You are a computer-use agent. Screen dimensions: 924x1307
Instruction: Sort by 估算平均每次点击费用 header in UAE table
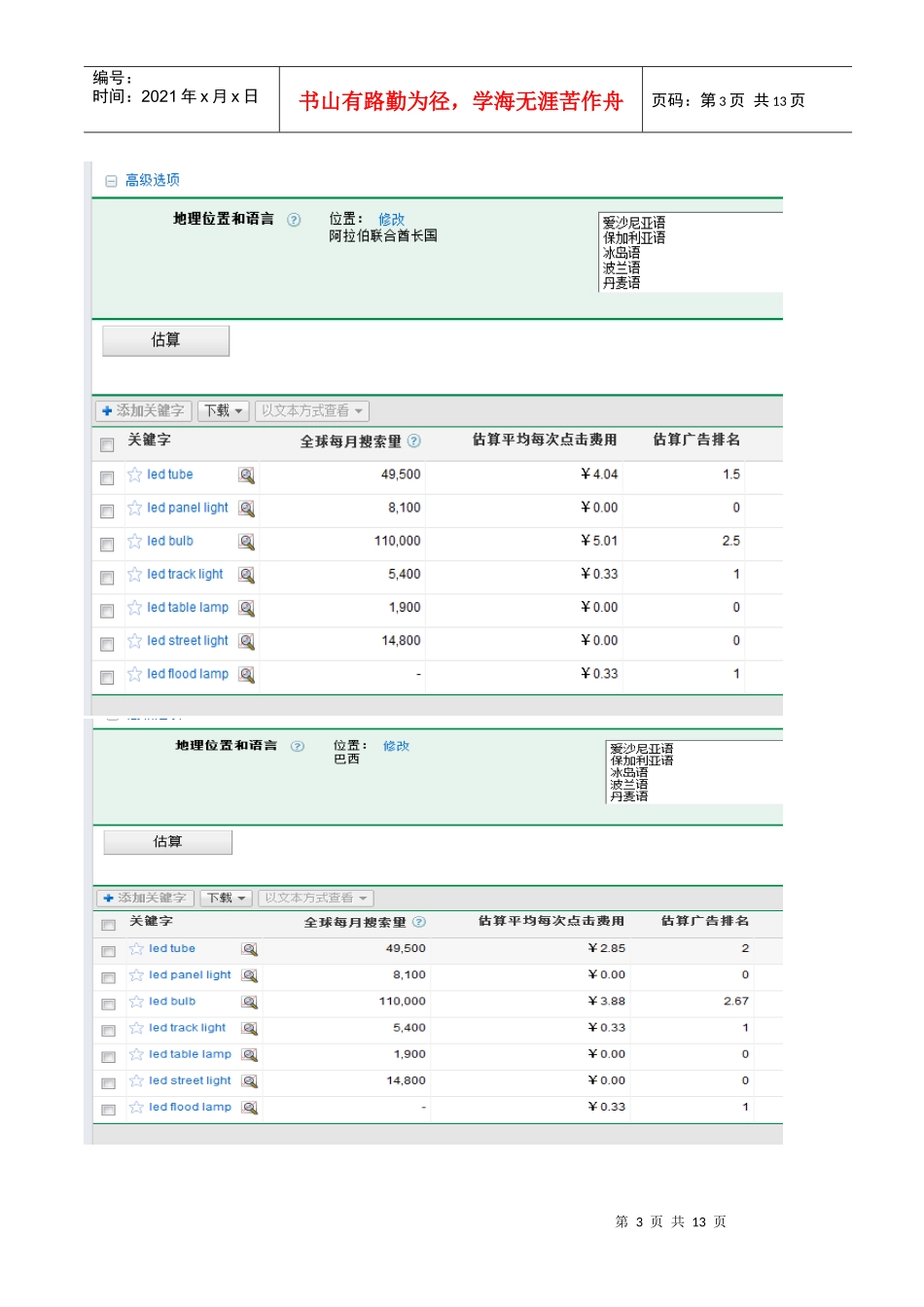[545, 440]
